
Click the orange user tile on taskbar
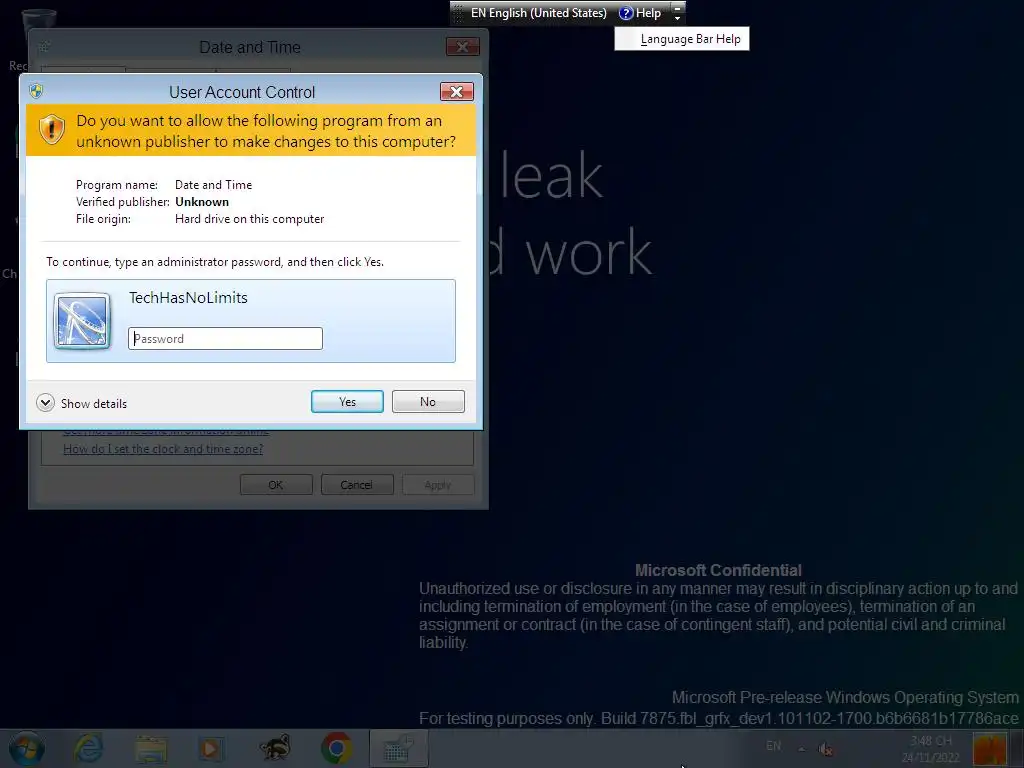pos(990,748)
